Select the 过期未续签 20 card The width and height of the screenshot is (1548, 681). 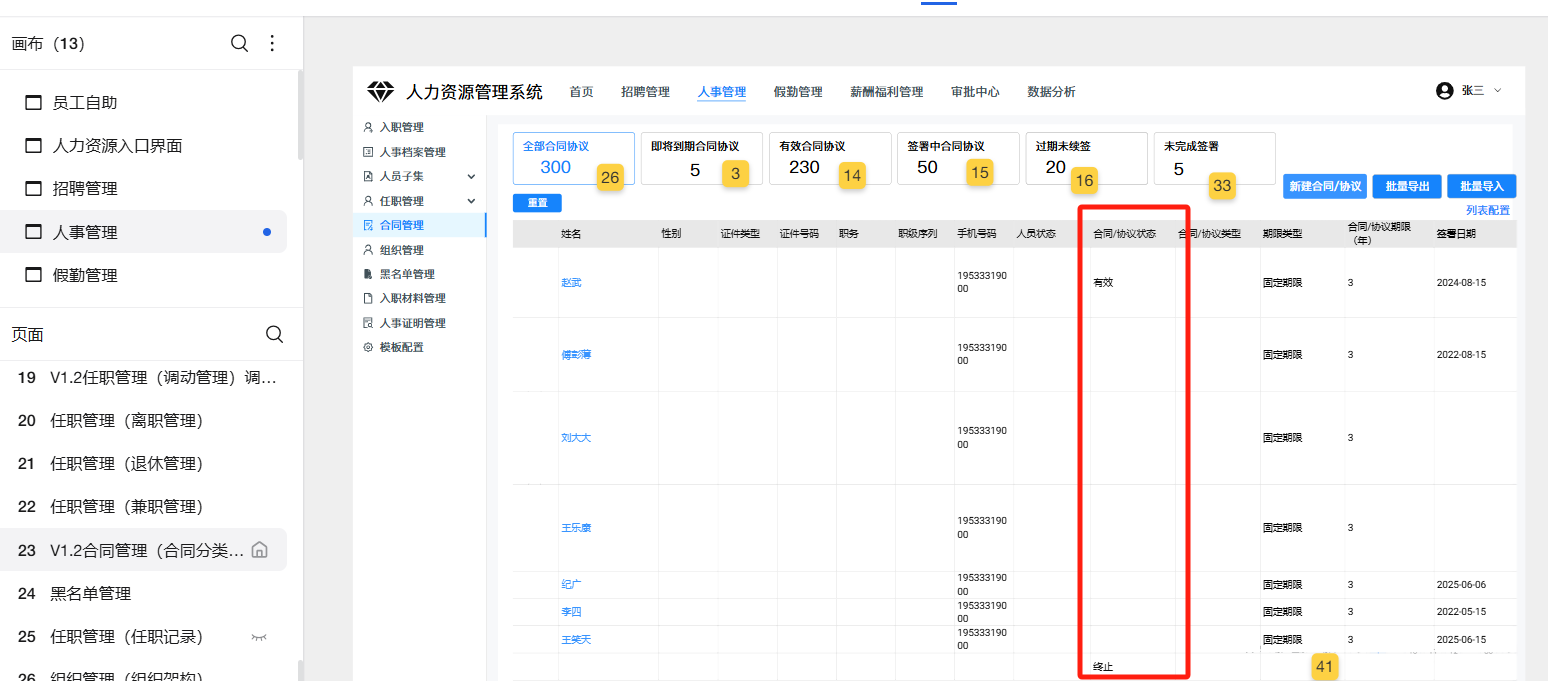(x=1086, y=158)
